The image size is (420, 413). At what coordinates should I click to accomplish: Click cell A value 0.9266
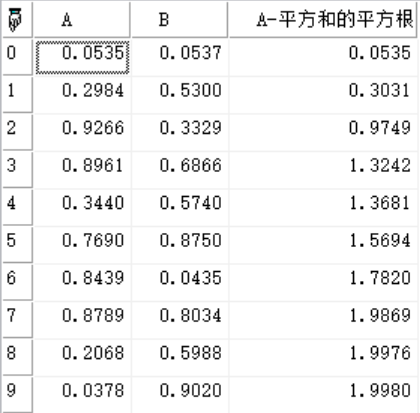82,132
